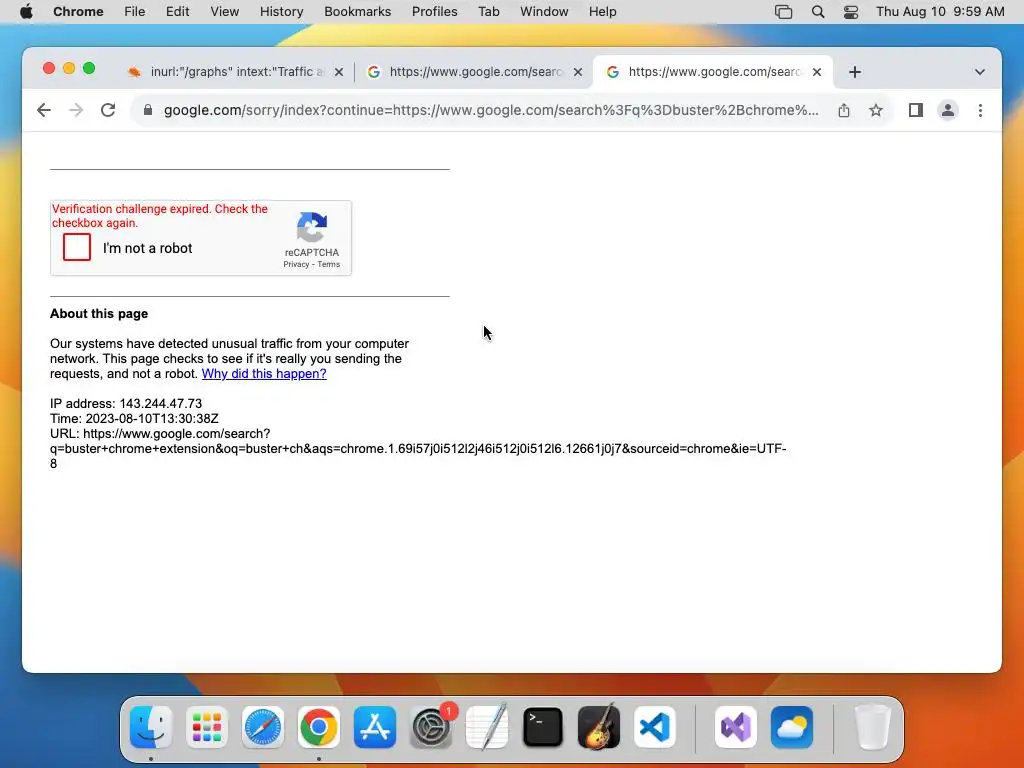Click the Time: 2023-08-10T13:30:38Z line
Viewport: 1024px width, 768px height.
[x=135, y=419]
